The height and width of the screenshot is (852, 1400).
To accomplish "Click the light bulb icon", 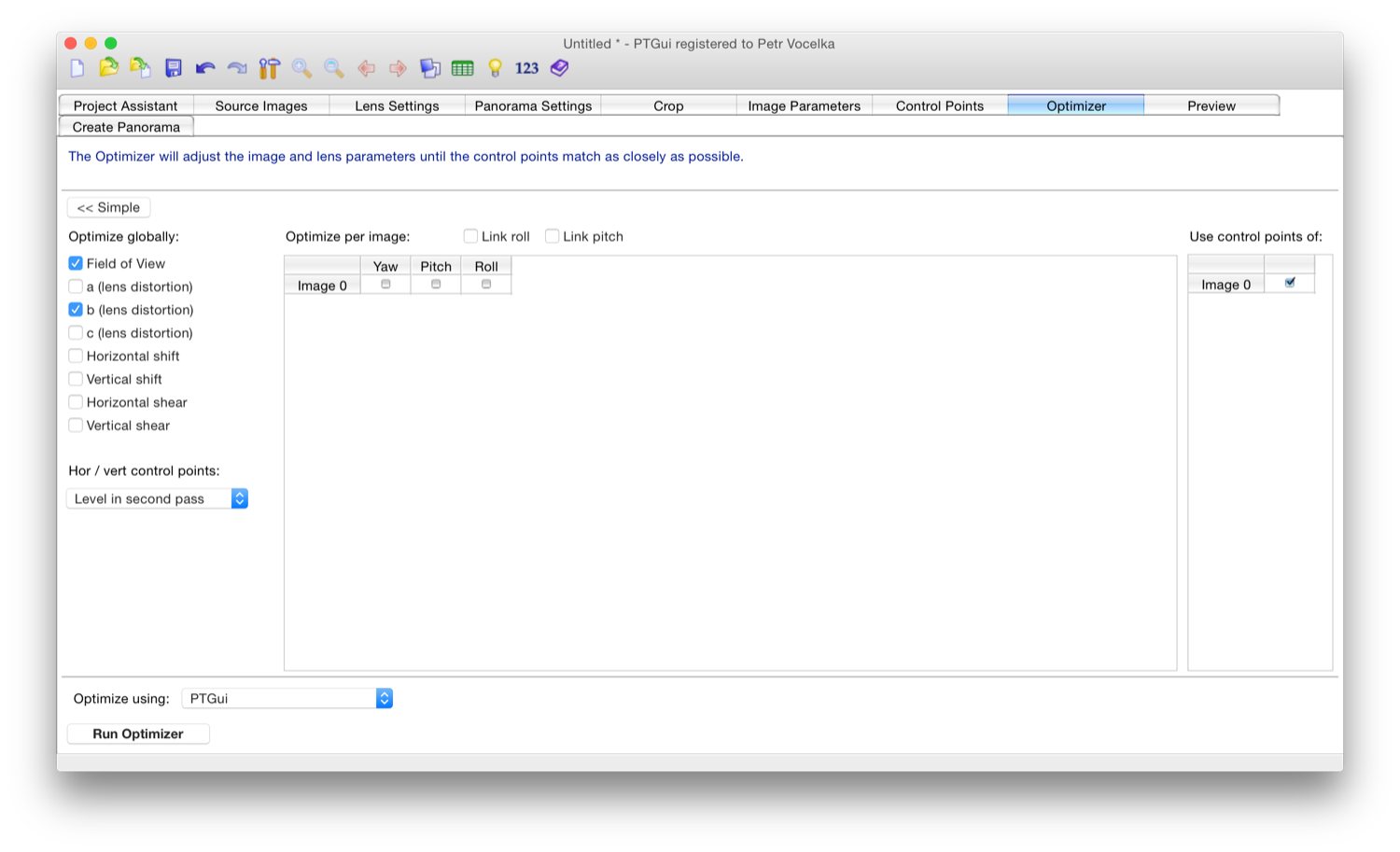I will tap(496, 68).
